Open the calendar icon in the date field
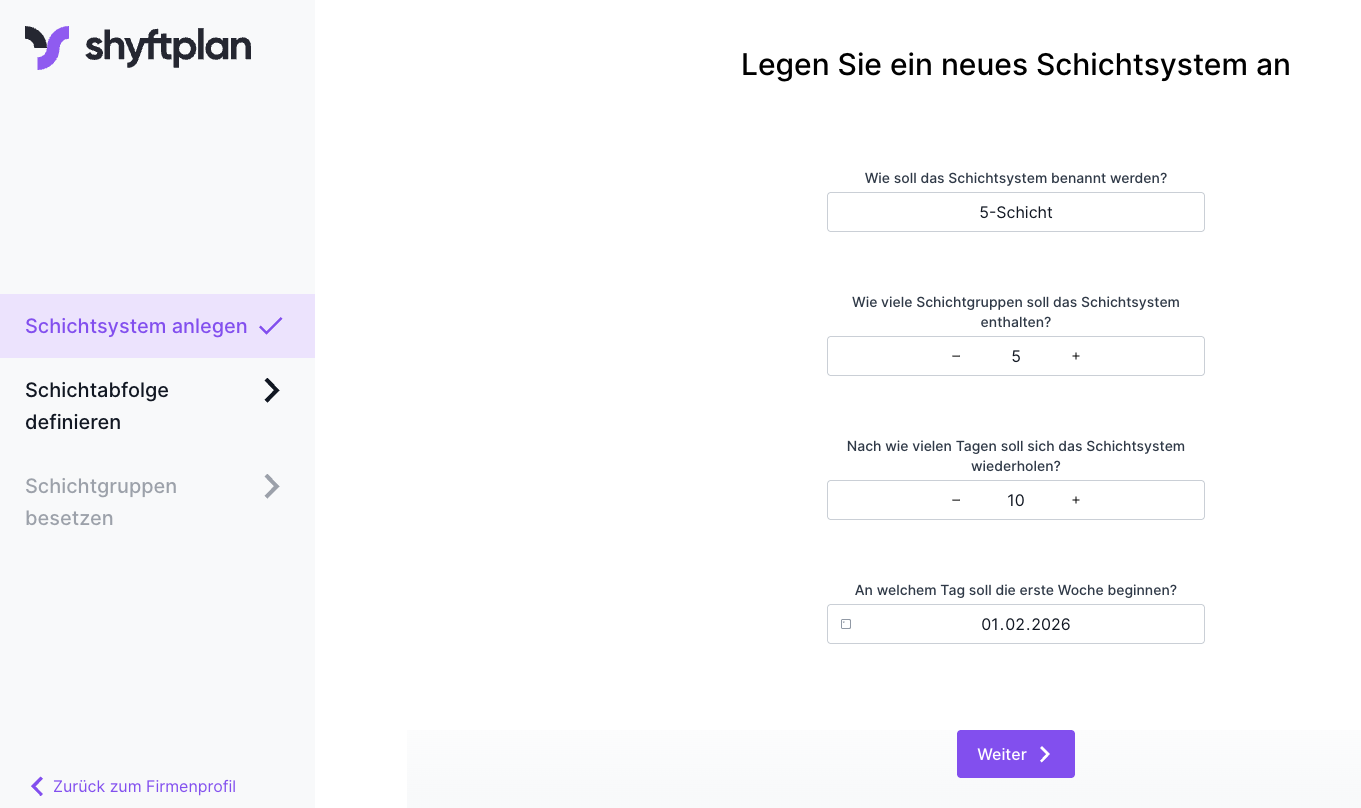This screenshot has height=808, width=1361. click(846, 624)
